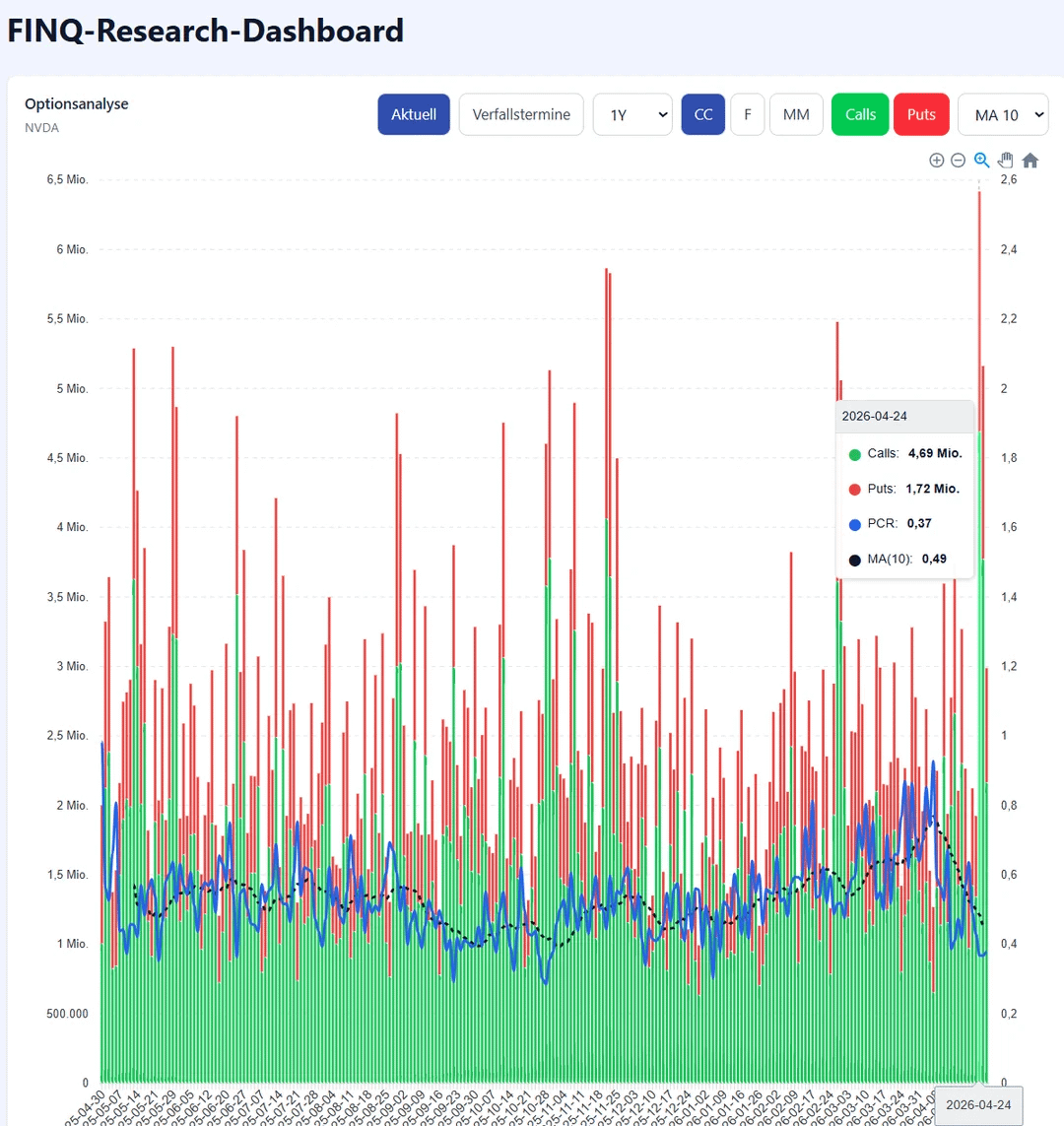Screen dimensions: 1064x1126
Task: Click the 2026-04-24 x-axis date label
Action: tap(978, 1104)
